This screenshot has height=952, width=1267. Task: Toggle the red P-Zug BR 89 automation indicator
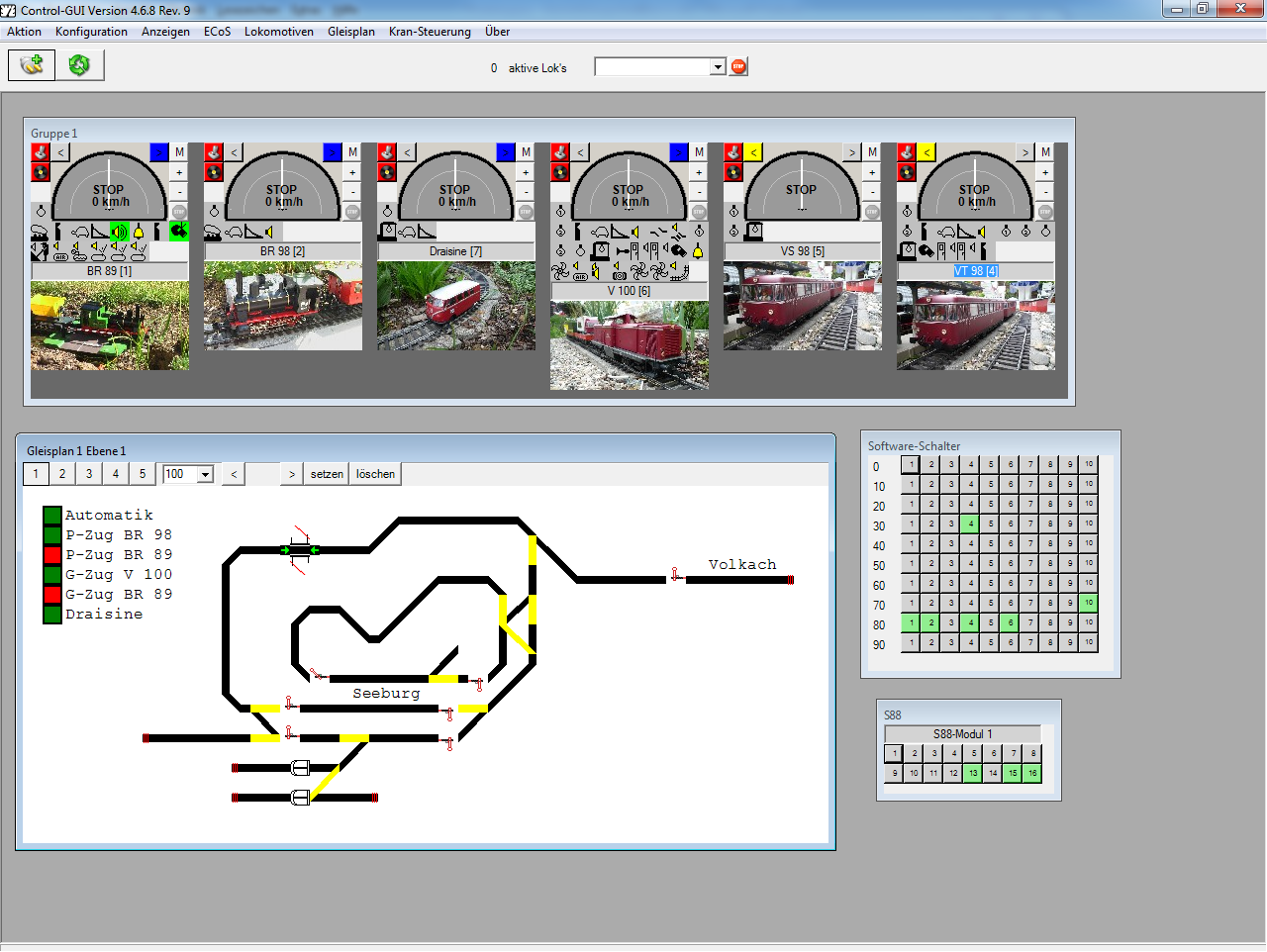click(x=52, y=555)
